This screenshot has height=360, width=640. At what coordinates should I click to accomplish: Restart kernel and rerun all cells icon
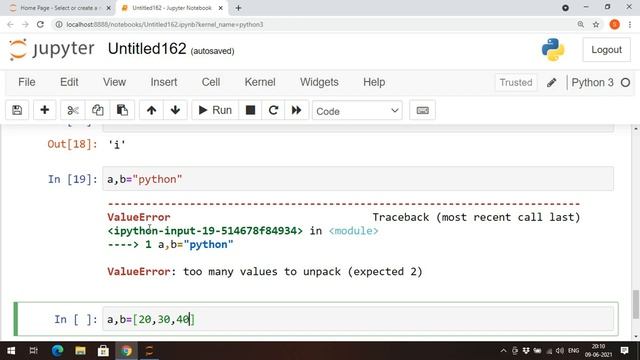[x=296, y=110]
